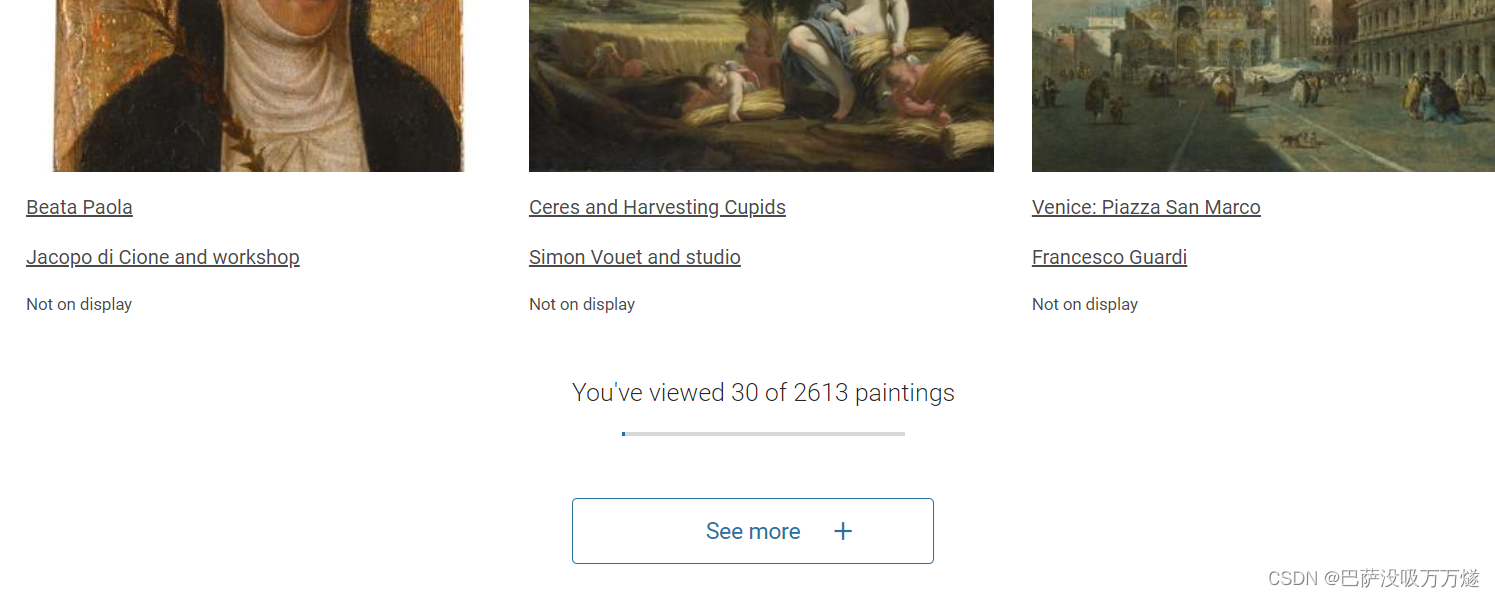Image resolution: width=1495 pixels, height=597 pixels.
Task: Open Jacopo di Cione and workshop link
Action: tap(163, 257)
